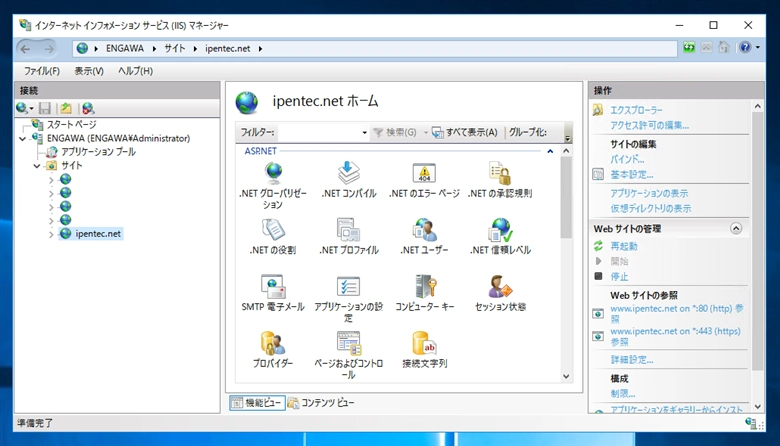
Task: Switch to コンテンツ ビュー tab
Action: [x=321, y=403]
